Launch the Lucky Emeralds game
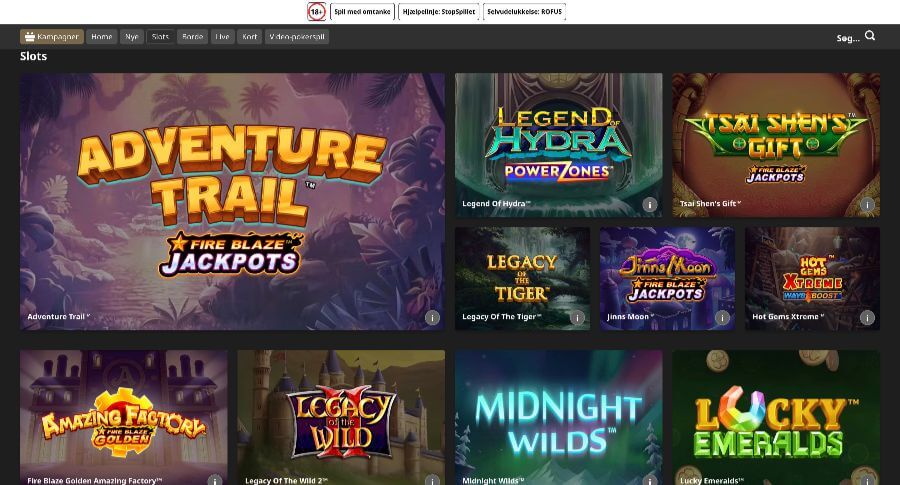900x485 pixels. click(x=776, y=418)
